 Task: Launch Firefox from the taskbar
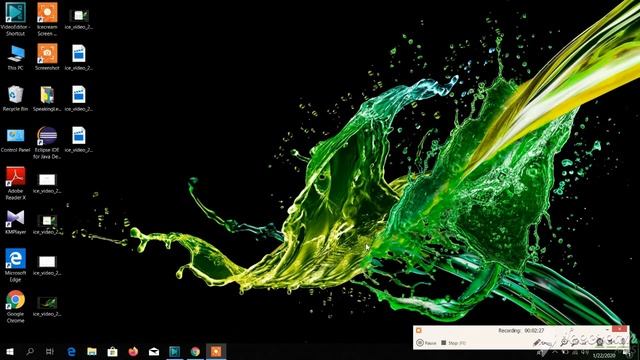click(x=133, y=351)
